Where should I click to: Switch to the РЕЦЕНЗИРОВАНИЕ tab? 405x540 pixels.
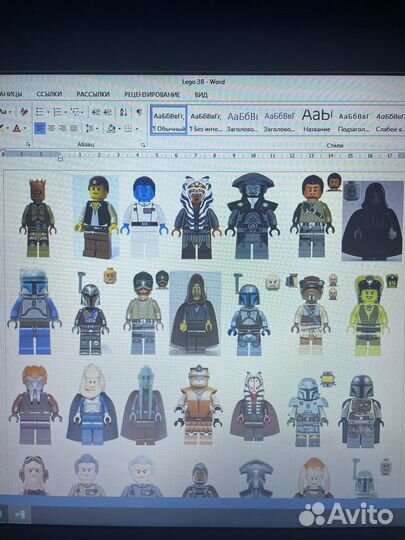[x=152, y=94]
